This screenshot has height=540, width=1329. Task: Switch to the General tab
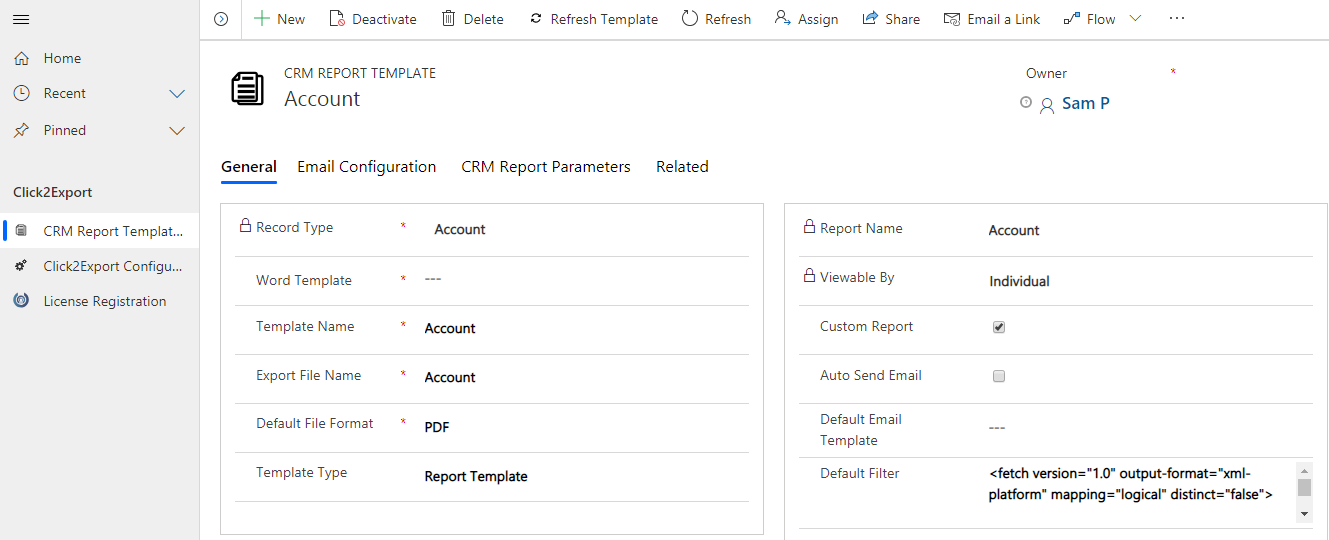[x=249, y=167]
